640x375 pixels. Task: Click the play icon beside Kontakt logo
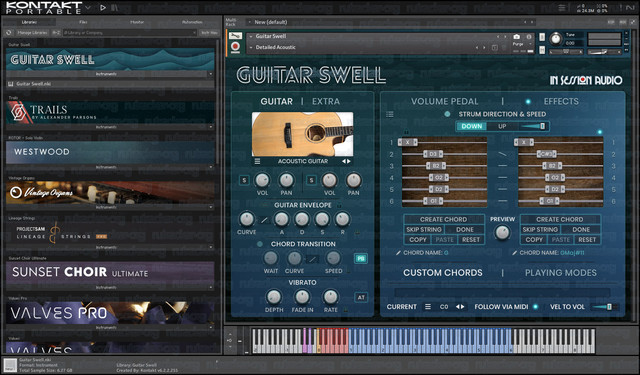(x=103, y=7)
